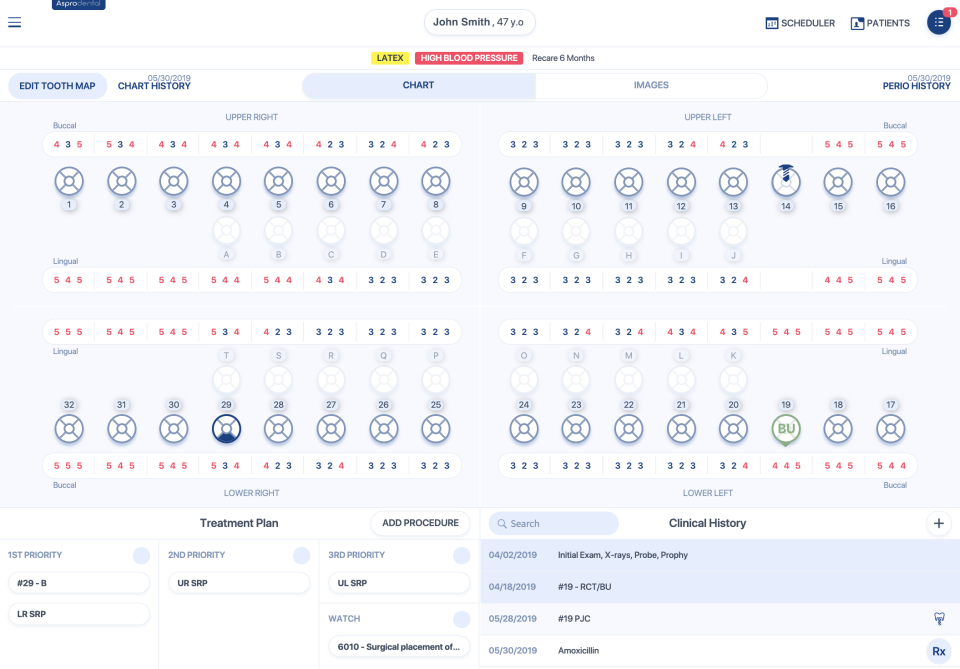The width and height of the screenshot is (960, 669).
Task: Click the Clinical History search field
Action: 560,523
